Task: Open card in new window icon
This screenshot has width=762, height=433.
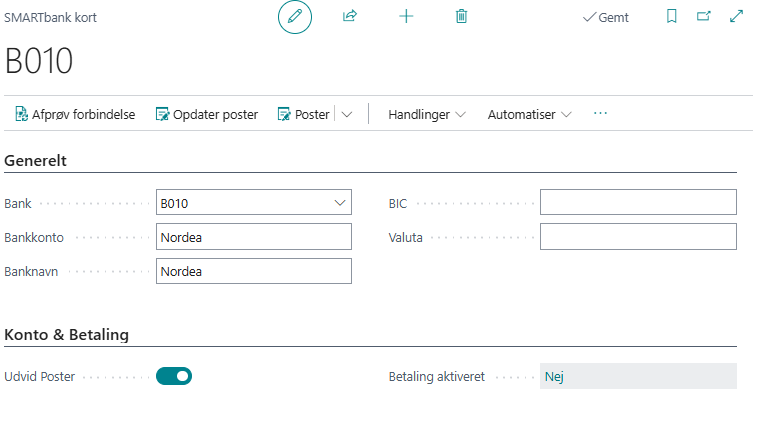Action: 703,17
